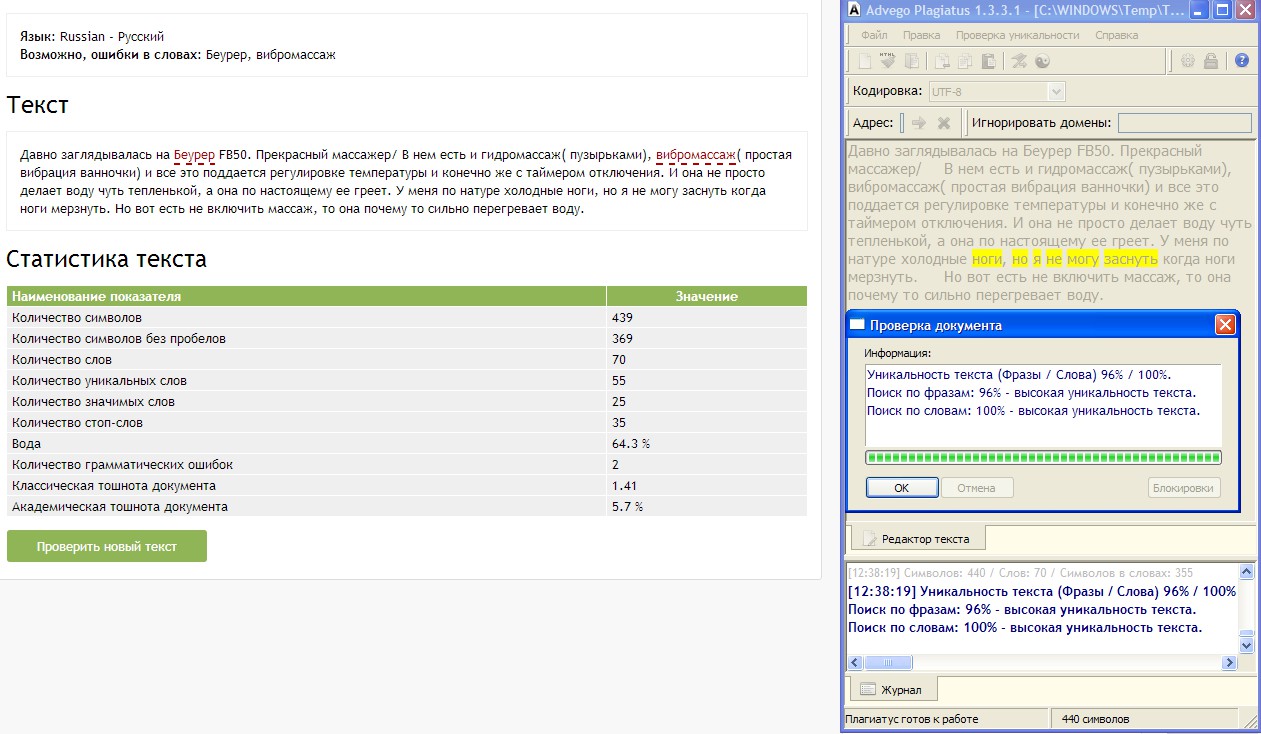The width and height of the screenshot is (1261, 734).
Task: Click the yellow highlighted word ноги
Action: 987,259
